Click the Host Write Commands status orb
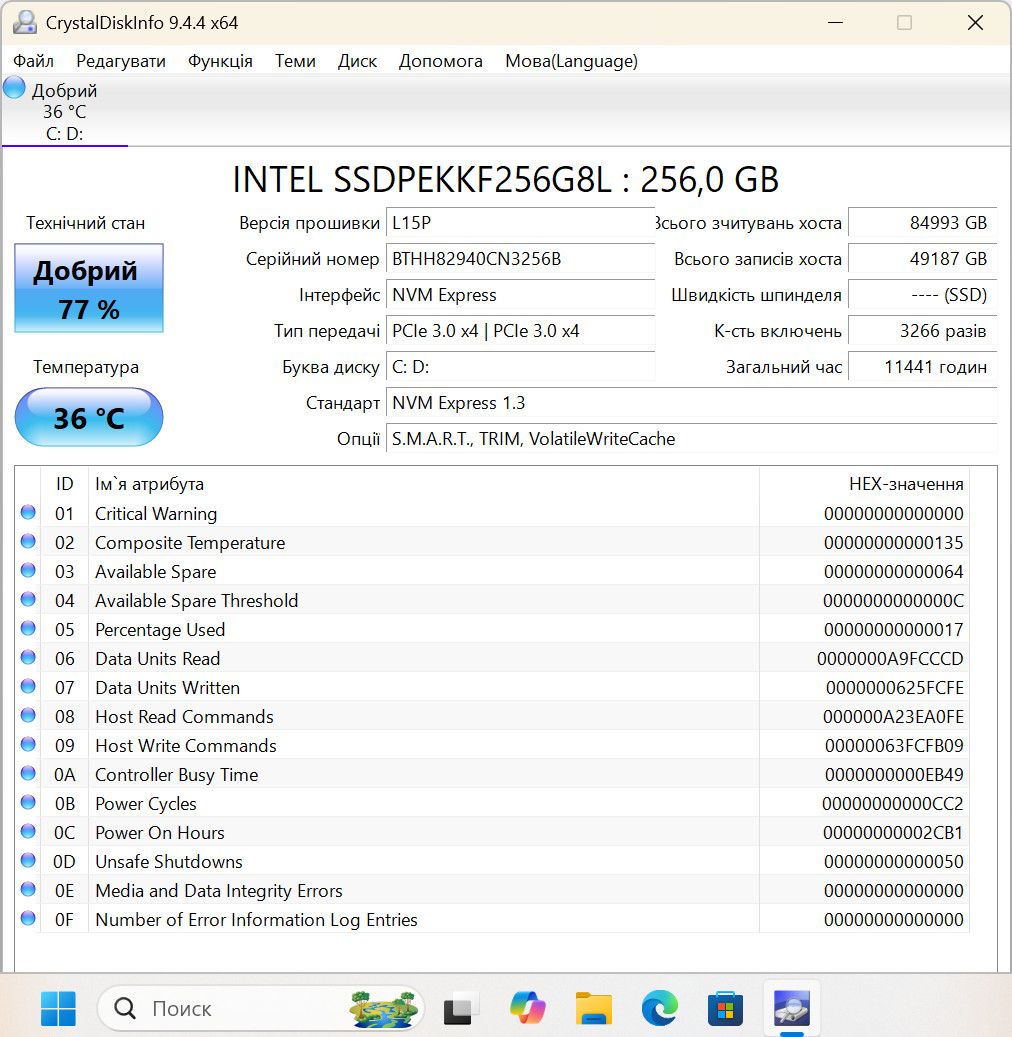Screen dimensions: 1012x1037 [x=28, y=745]
